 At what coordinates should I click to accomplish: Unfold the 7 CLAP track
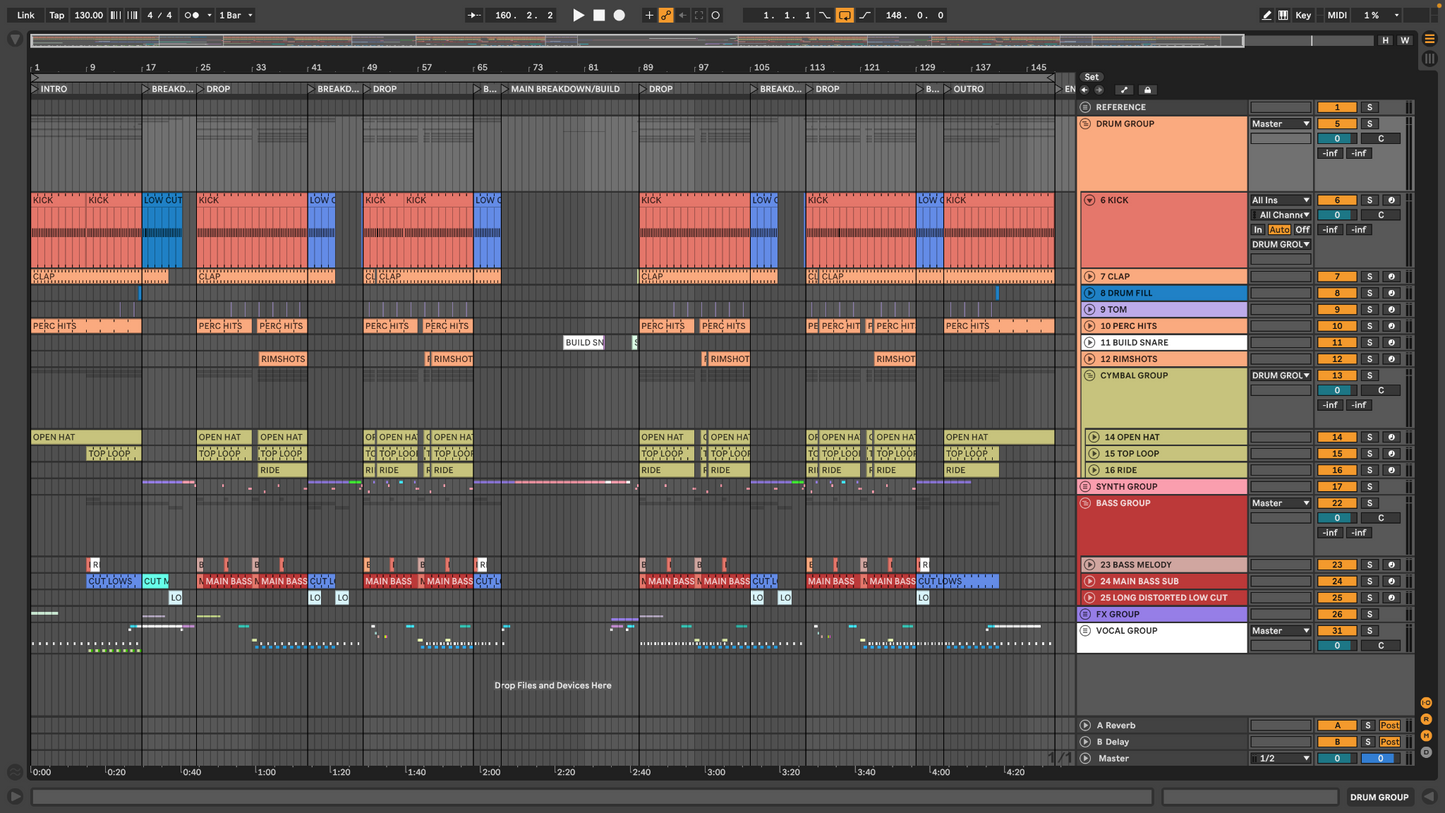(1090, 277)
